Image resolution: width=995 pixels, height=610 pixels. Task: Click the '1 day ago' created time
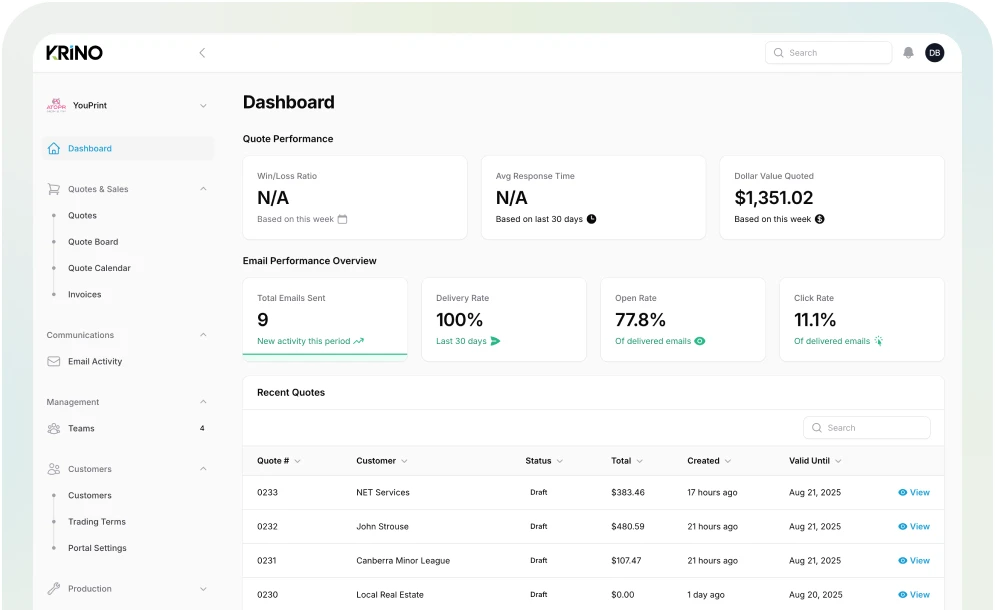(706, 595)
